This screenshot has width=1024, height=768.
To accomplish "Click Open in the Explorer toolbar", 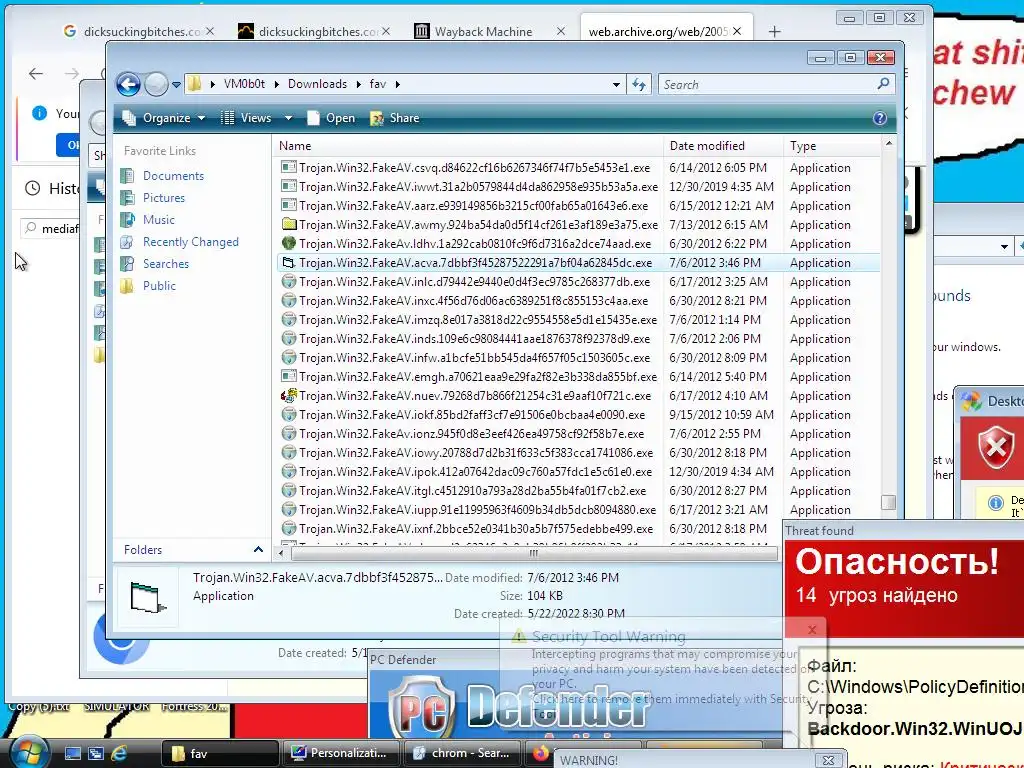I will [x=332, y=118].
